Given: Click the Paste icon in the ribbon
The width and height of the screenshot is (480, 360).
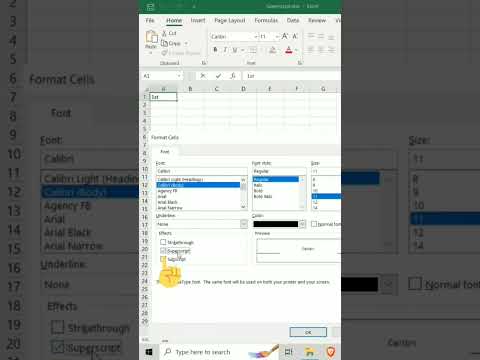Looking at the screenshot, I should (x=151, y=37).
